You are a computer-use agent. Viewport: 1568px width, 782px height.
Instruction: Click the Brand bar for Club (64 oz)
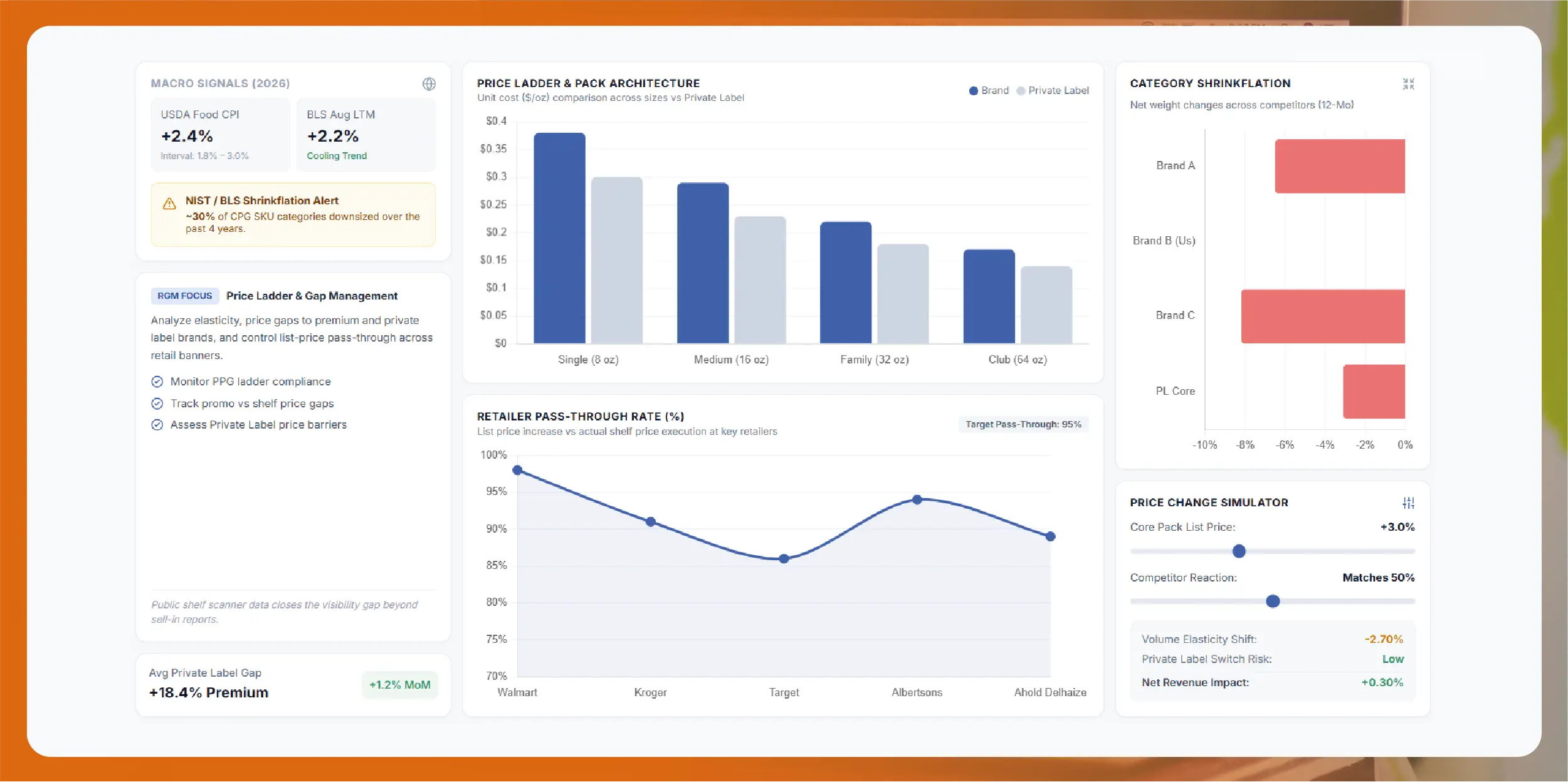pos(989,296)
